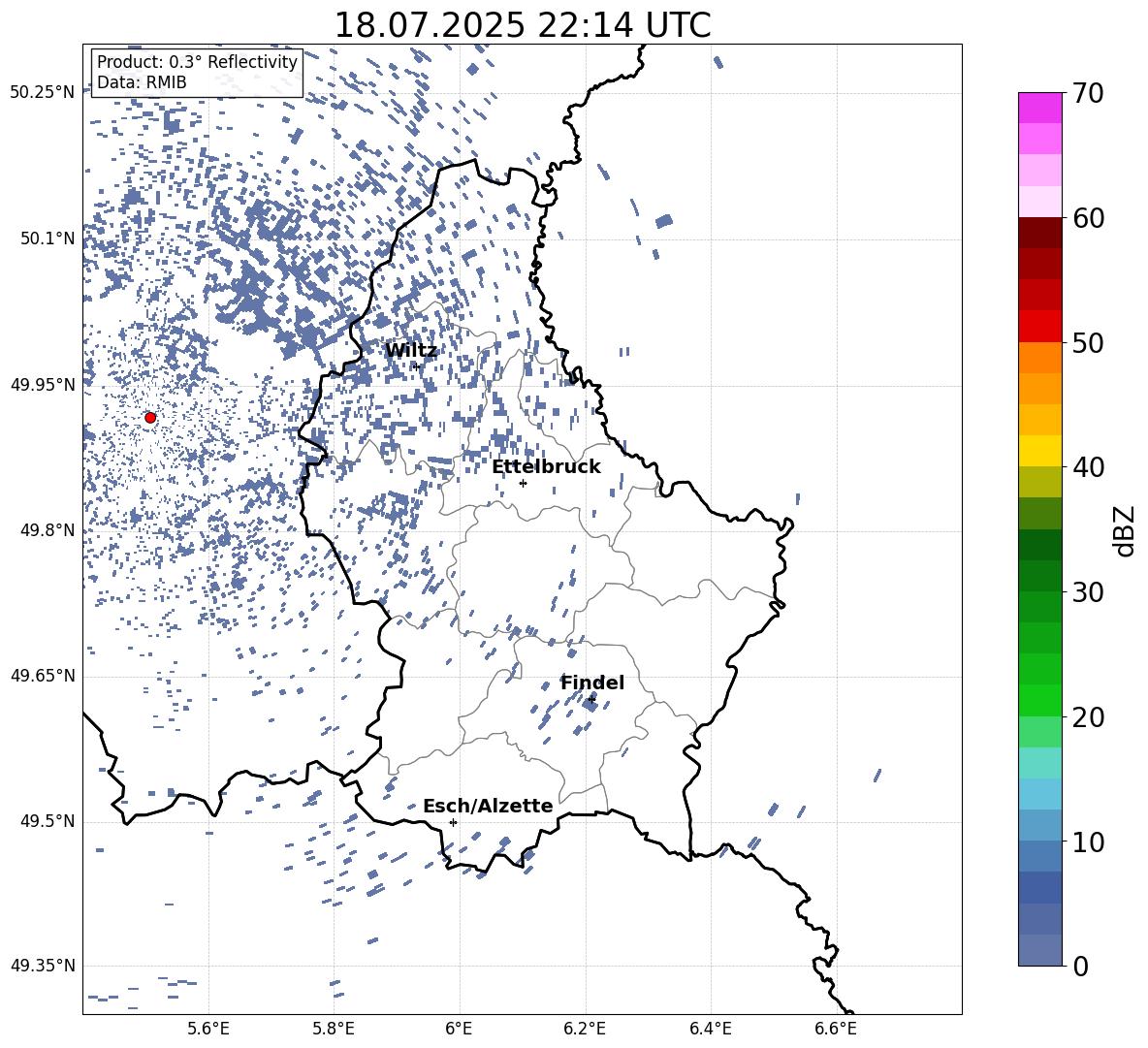The width and height of the screenshot is (1148, 1048).
Task: Click the 49.95°N latitude label
Action: pos(43,384)
